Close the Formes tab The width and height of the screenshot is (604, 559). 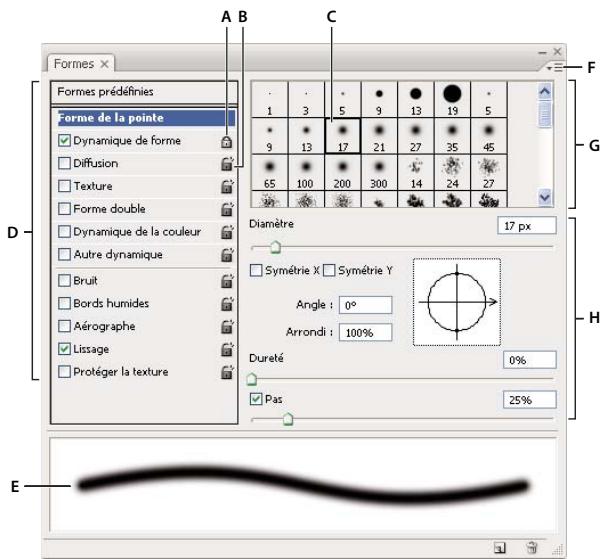click(104, 64)
